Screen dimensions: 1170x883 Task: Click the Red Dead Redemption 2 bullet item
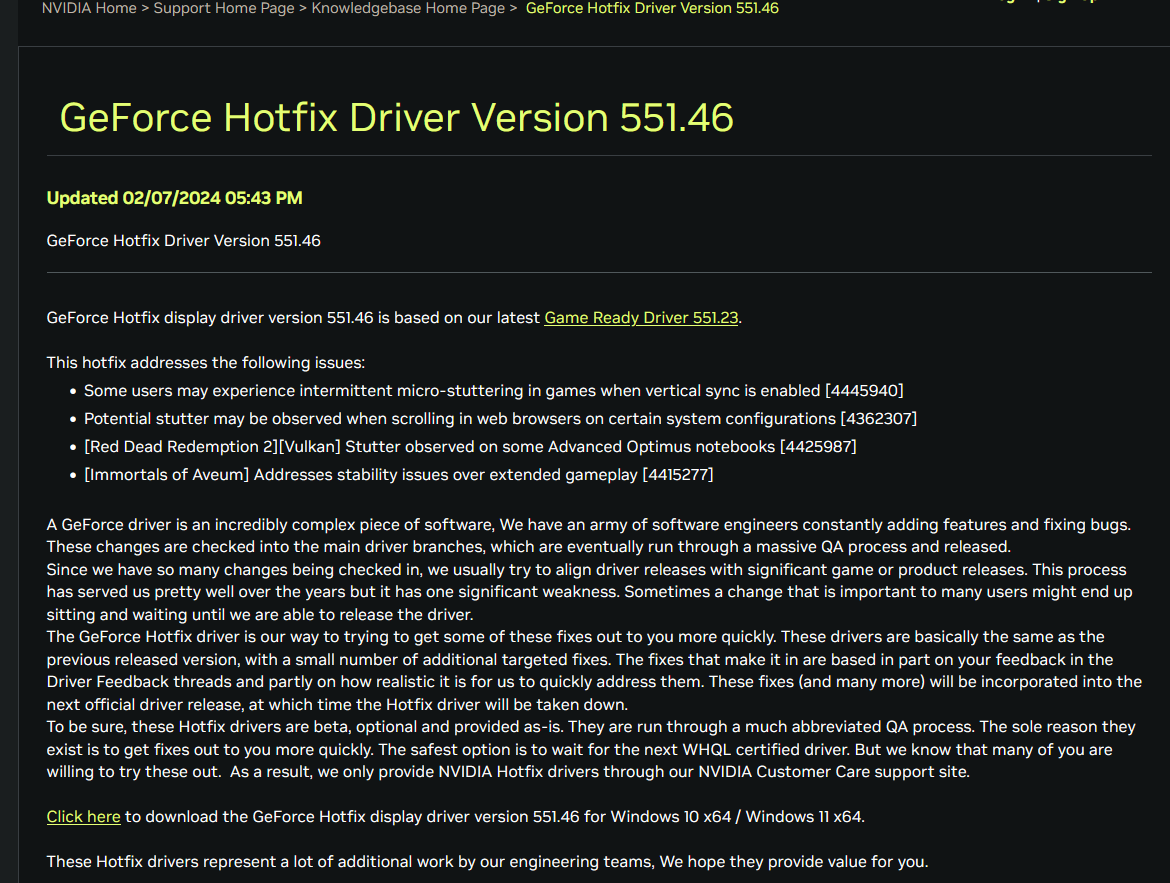[x=428, y=447]
